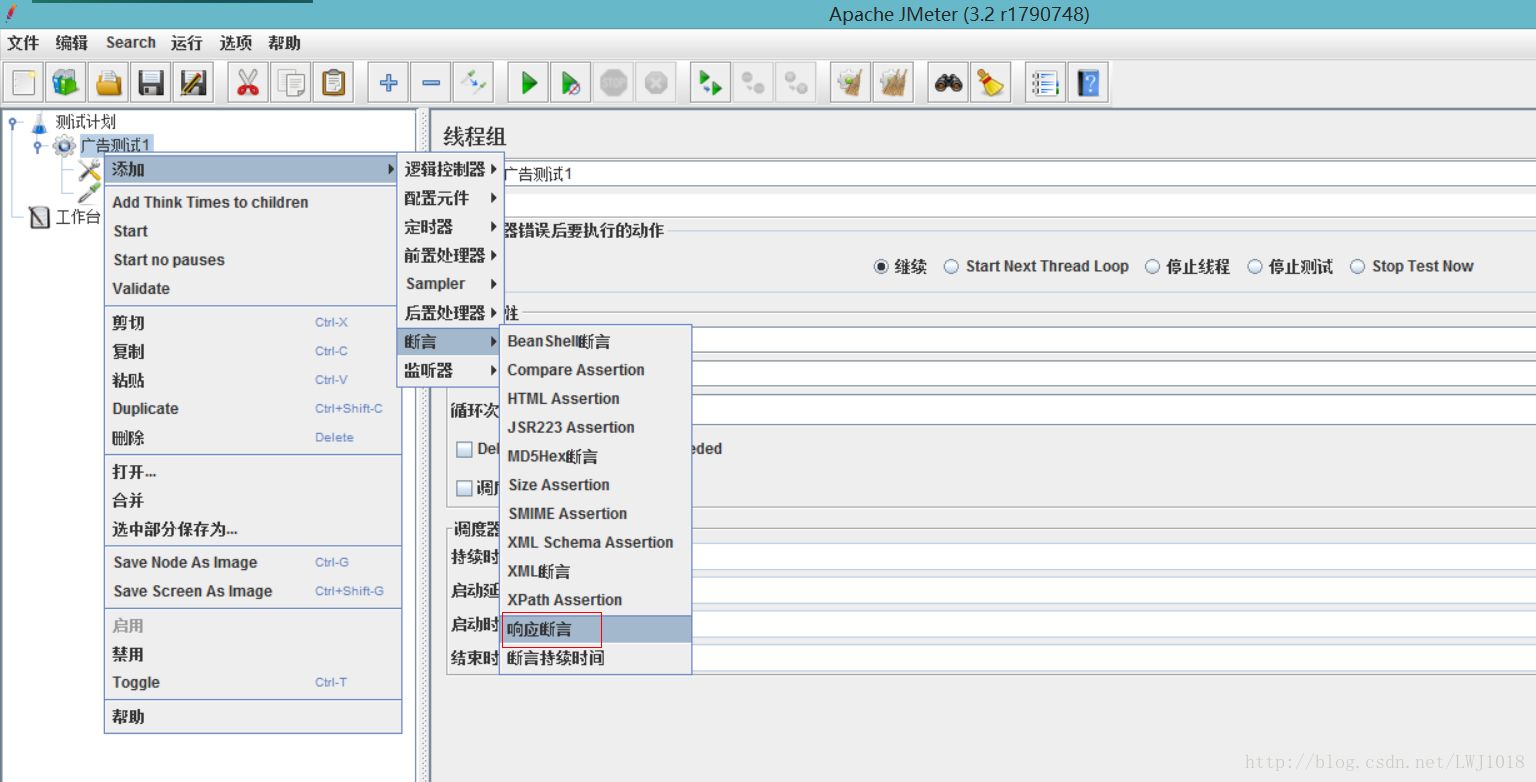Choose JSR223 Assertion from the submenu
This screenshot has width=1536, height=782.
[596, 427]
